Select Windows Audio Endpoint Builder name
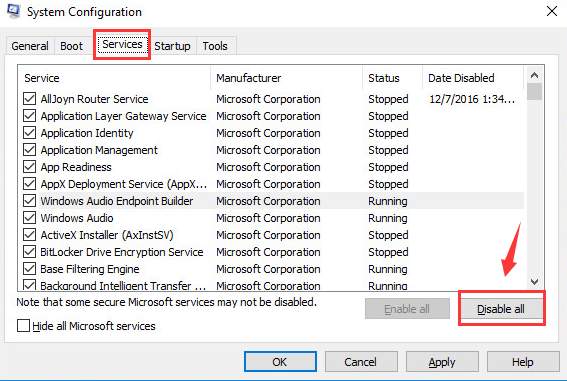 (x=117, y=201)
